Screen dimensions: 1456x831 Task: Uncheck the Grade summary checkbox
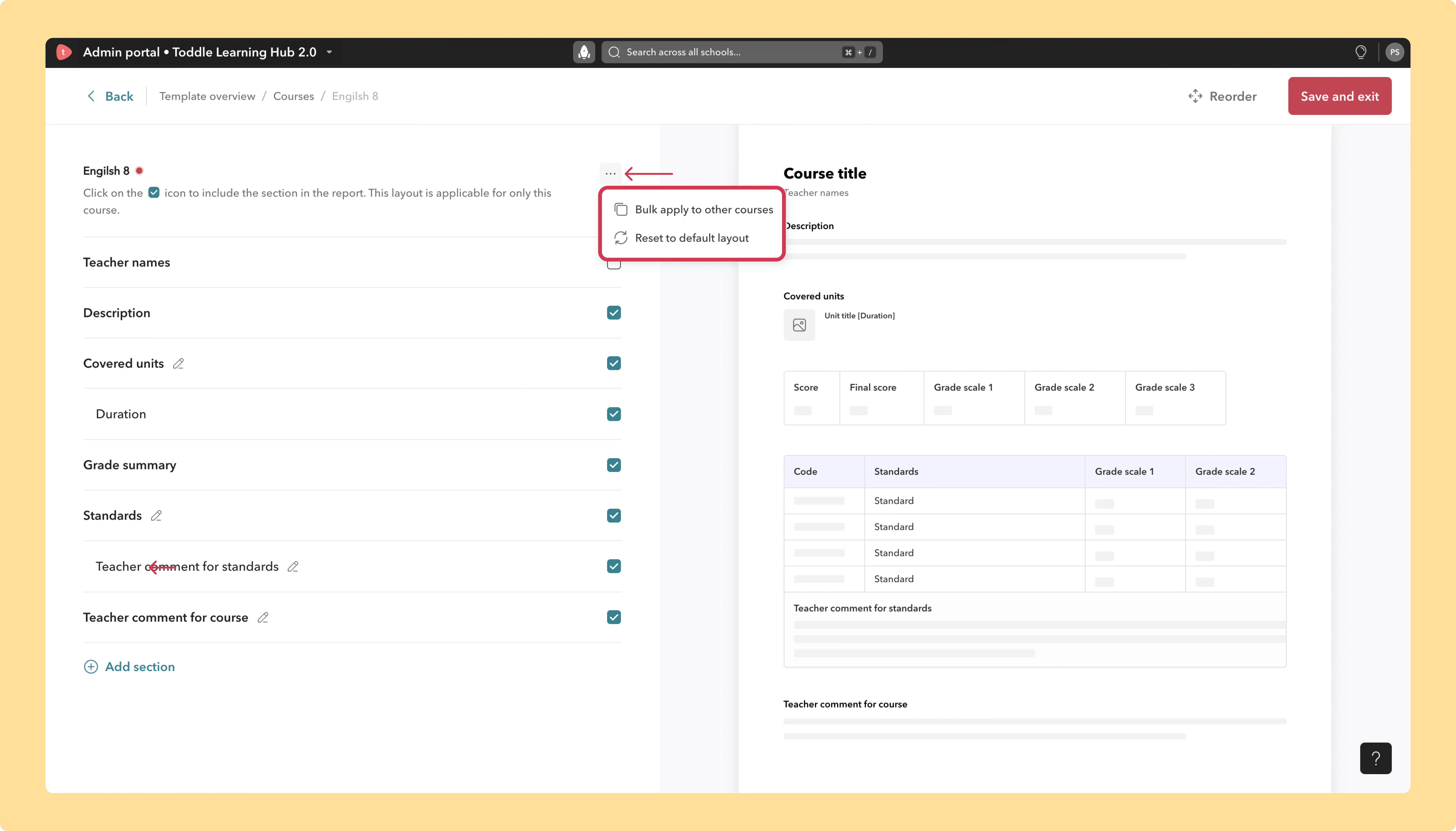pyautogui.click(x=614, y=465)
